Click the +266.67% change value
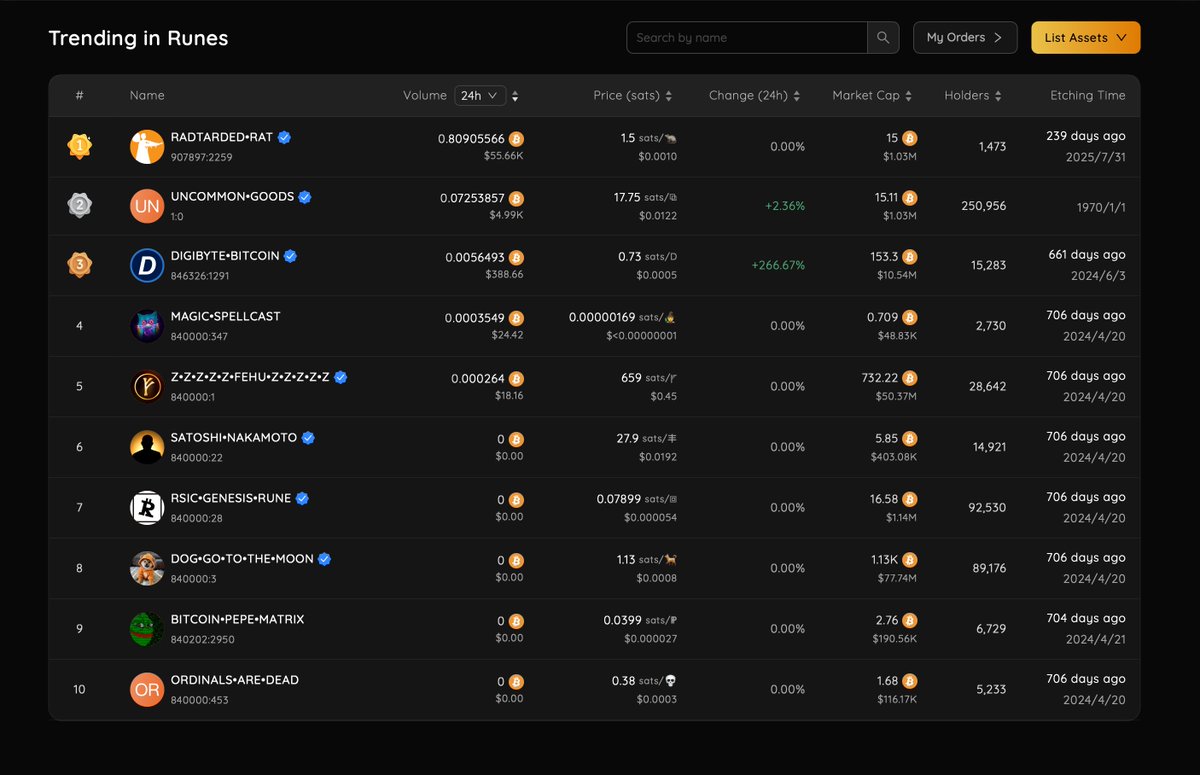The image size is (1200, 775). click(778, 266)
